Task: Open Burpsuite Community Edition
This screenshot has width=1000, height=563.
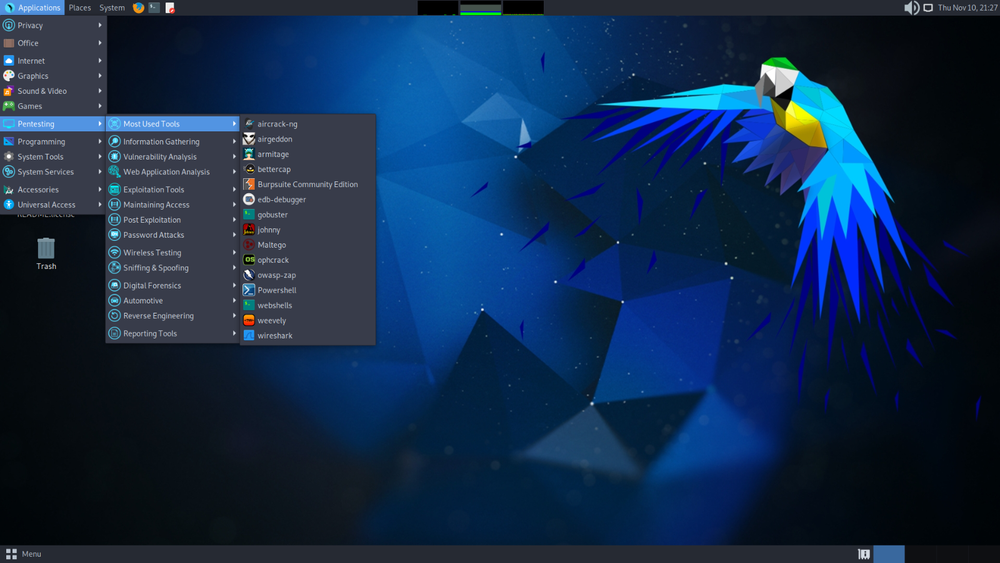Action: pos(307,184)
